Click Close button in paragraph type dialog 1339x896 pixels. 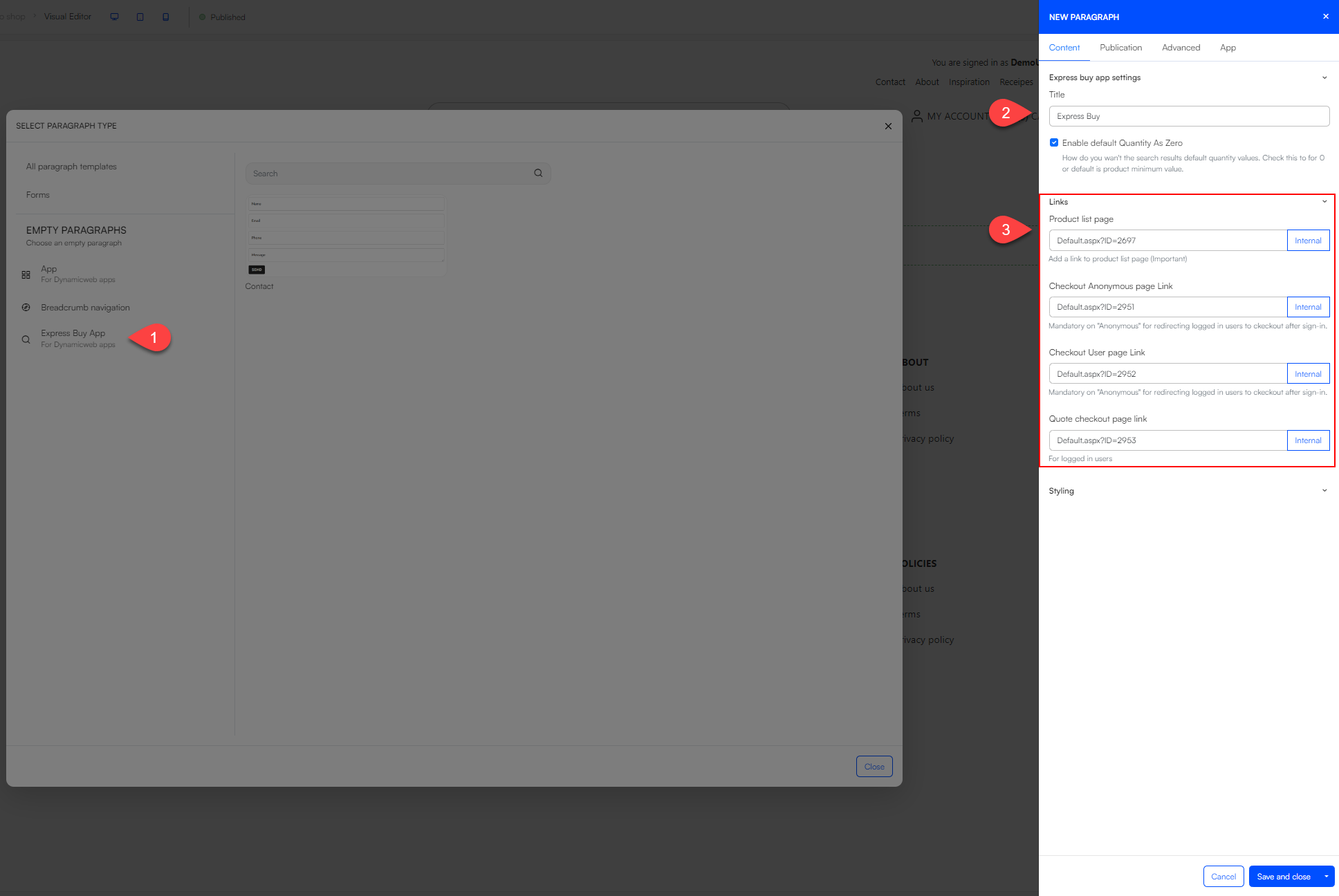point(874,767)
